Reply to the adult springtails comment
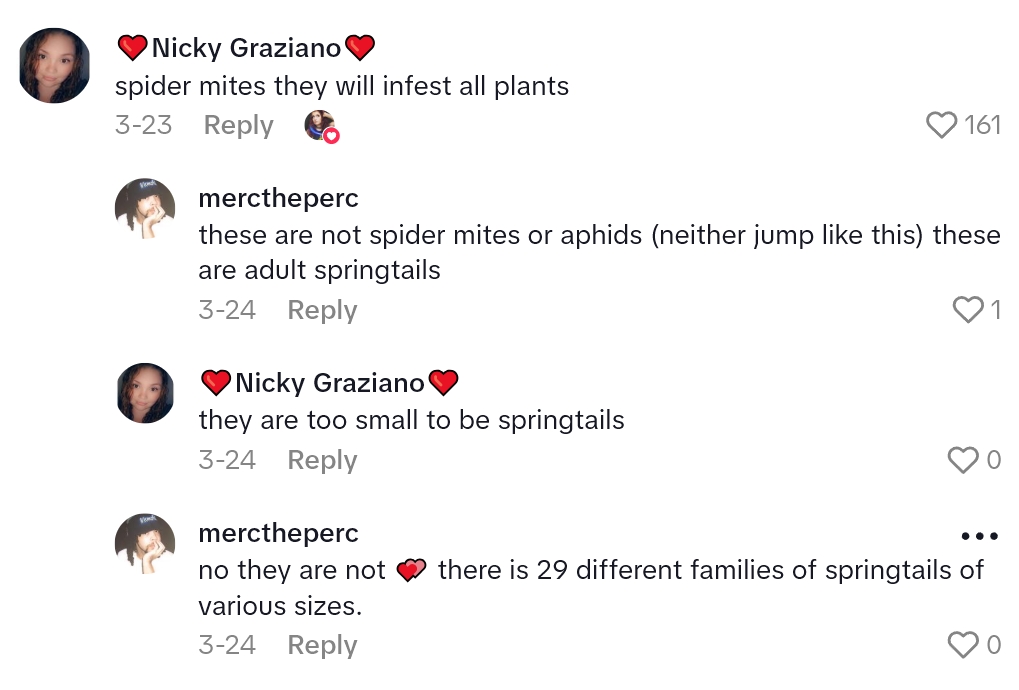The height and width of the screenshot is (690, 1019). [x=322, y=310]
